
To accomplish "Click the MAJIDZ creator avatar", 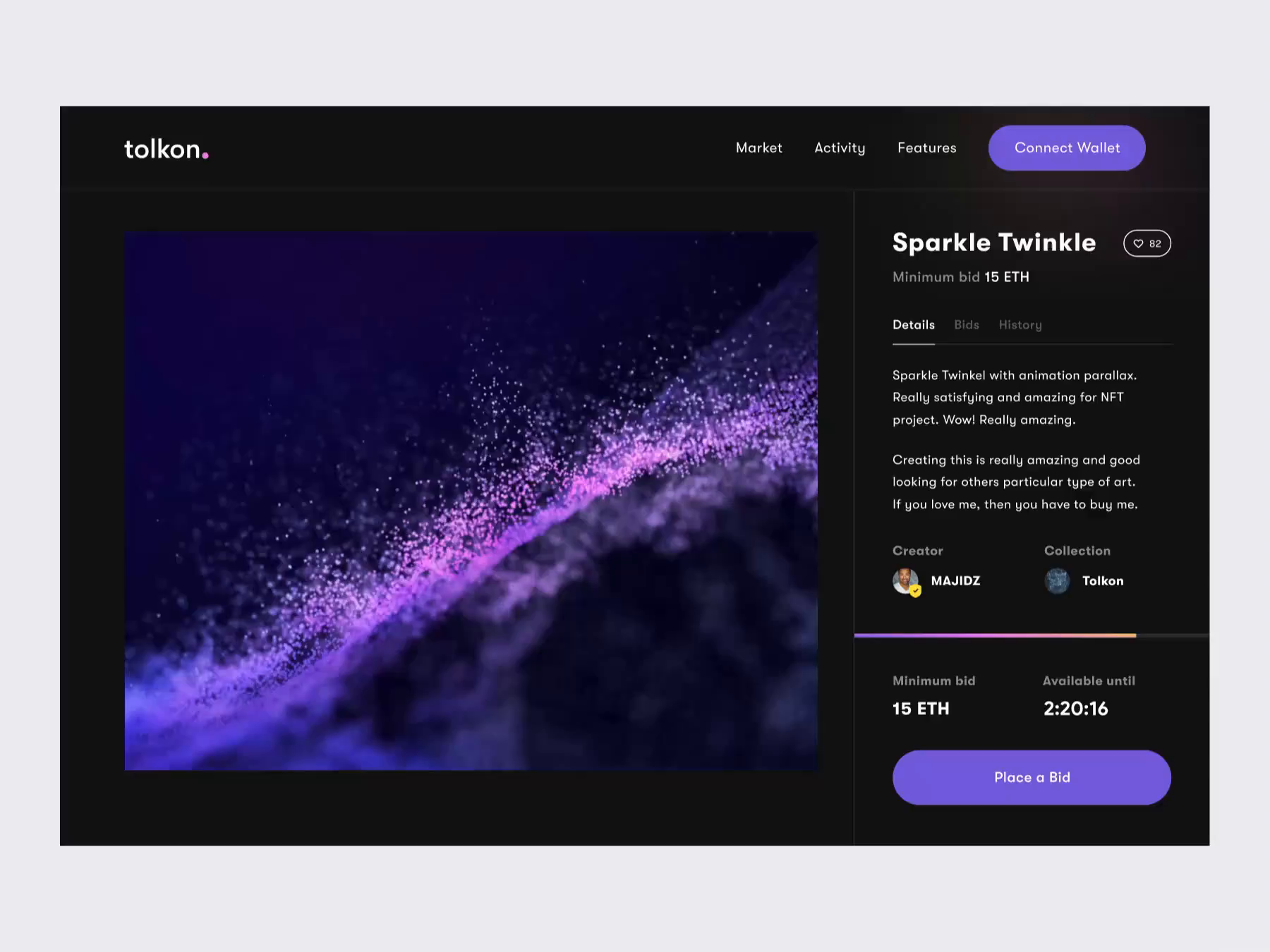I will click(905, 581).
